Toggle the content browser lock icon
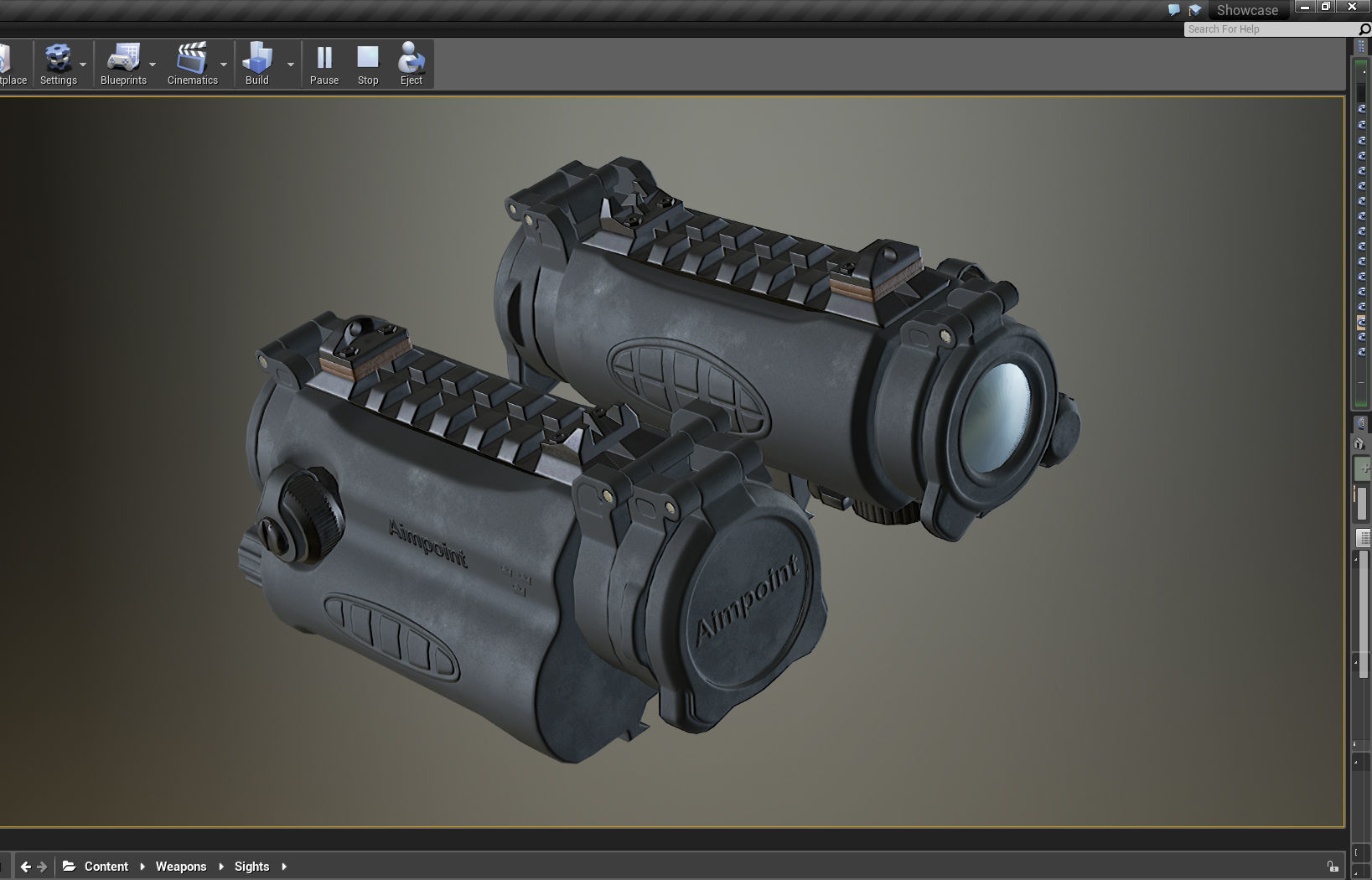The width and height of the screenshot is (1372, 880). [x=1333, y=867]
